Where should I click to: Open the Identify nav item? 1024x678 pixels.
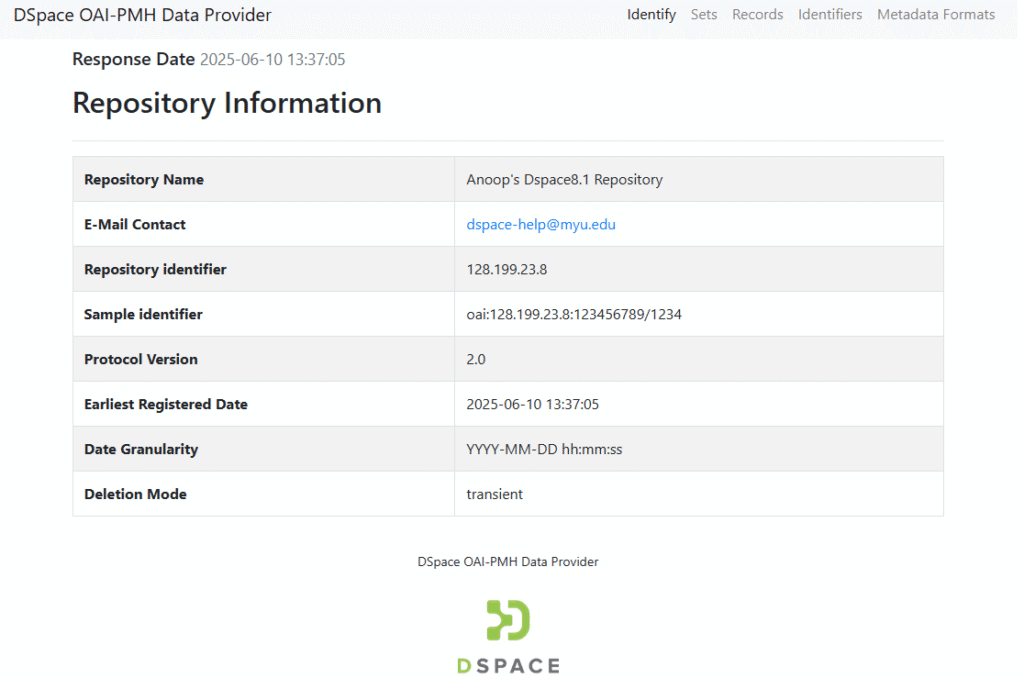tap(651, 14)
